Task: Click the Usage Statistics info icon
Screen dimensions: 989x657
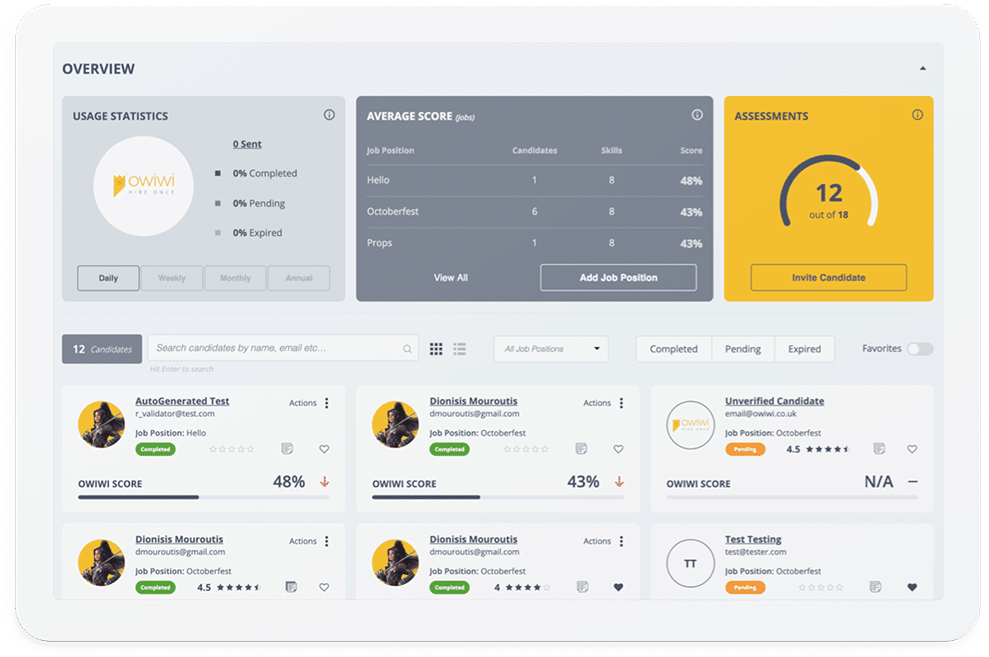Action: [x=329, y=115]
